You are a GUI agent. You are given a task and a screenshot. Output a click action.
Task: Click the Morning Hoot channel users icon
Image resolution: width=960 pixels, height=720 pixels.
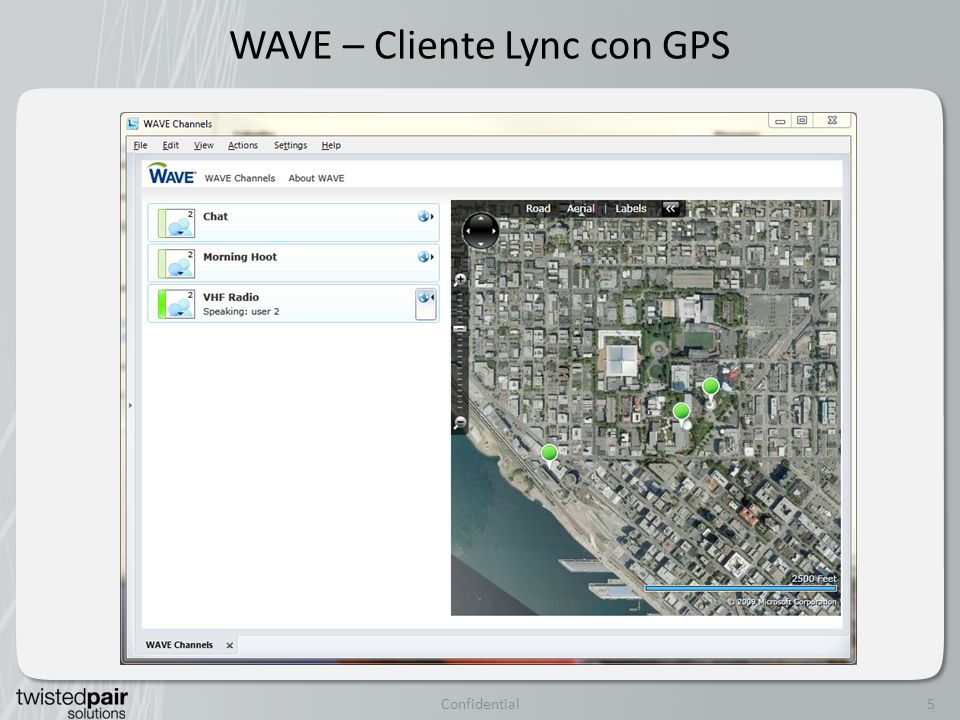pyautogui.click(x=176, y=263)
